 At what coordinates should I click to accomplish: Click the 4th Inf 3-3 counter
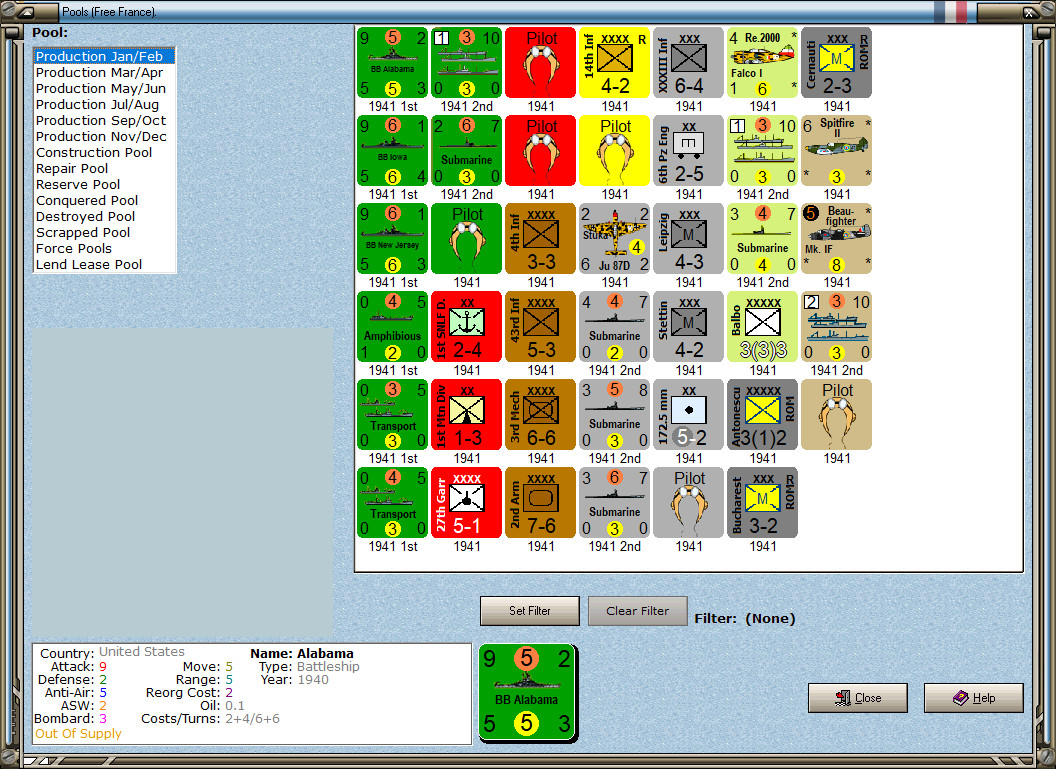tap(541, 238)
